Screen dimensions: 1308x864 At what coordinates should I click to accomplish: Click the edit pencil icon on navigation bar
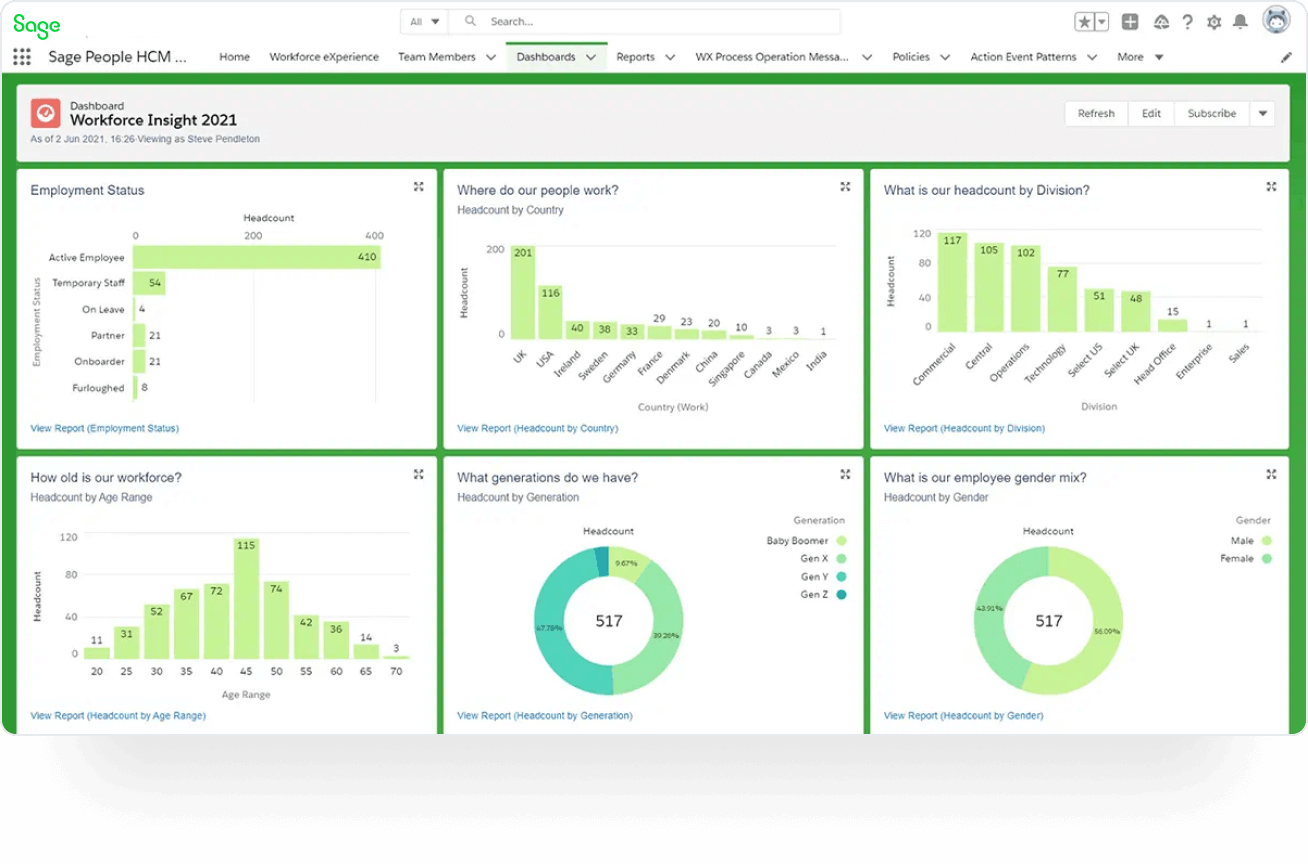[x=1286, y=57]
